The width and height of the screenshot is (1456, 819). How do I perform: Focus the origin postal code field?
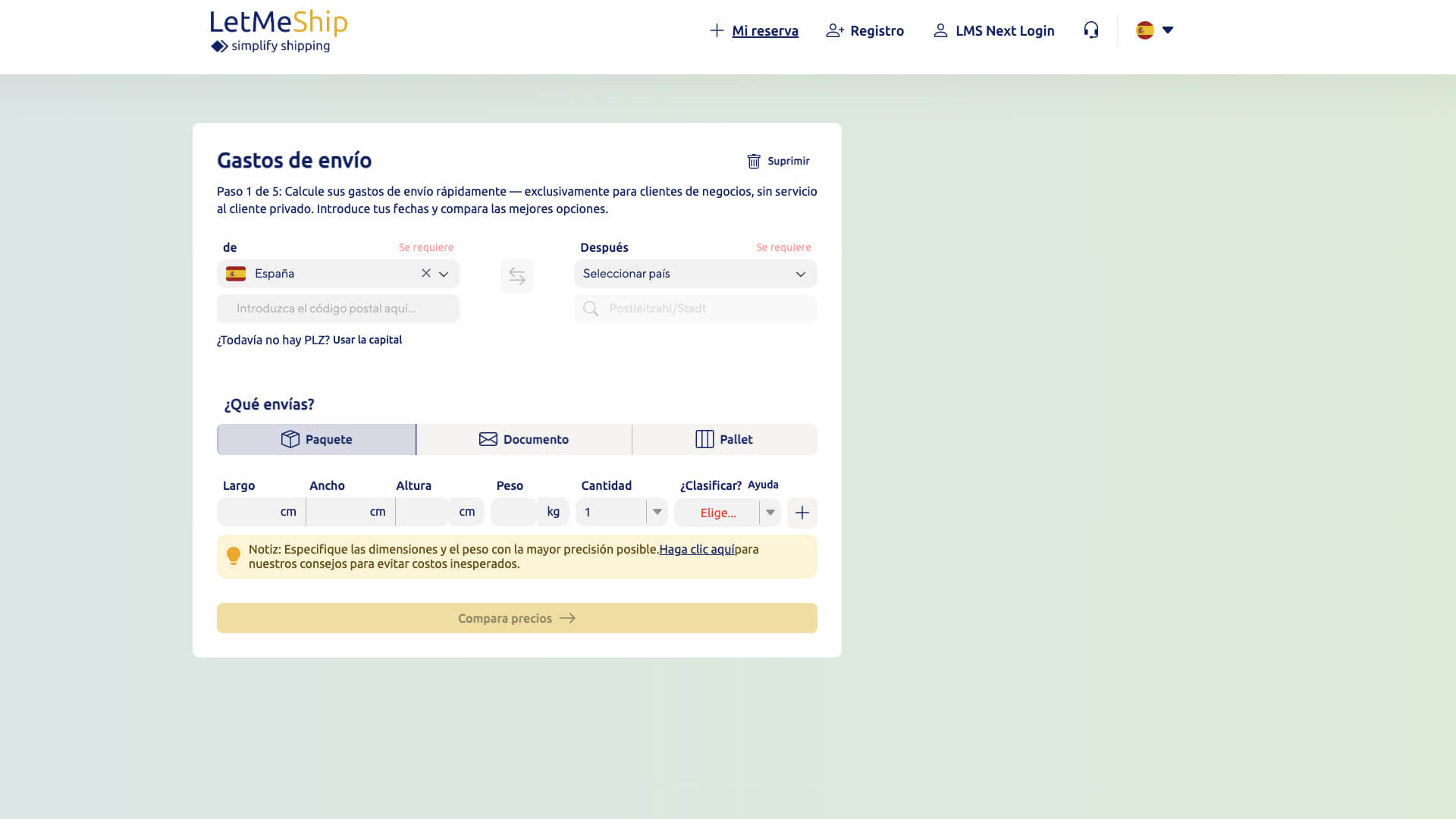(338, 309)
